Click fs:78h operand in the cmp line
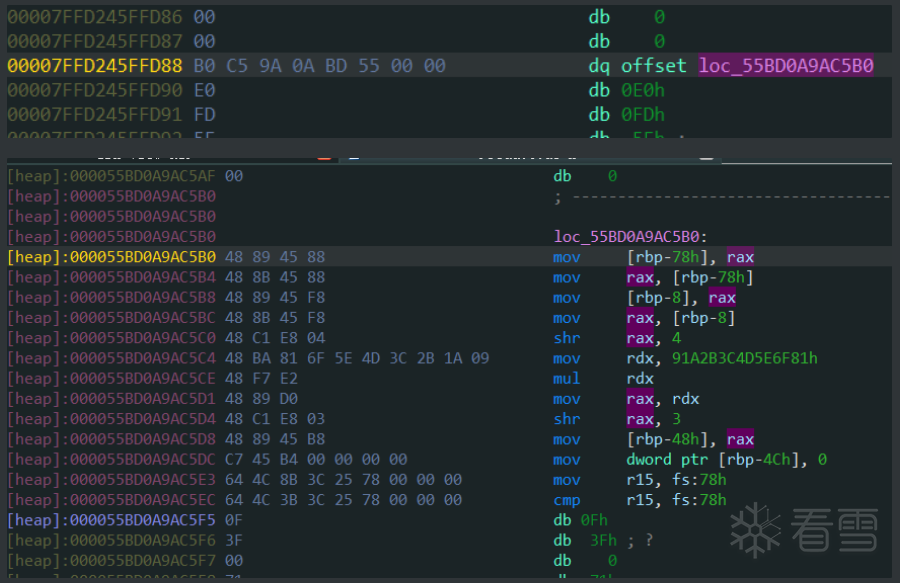 tap(699, 500)
